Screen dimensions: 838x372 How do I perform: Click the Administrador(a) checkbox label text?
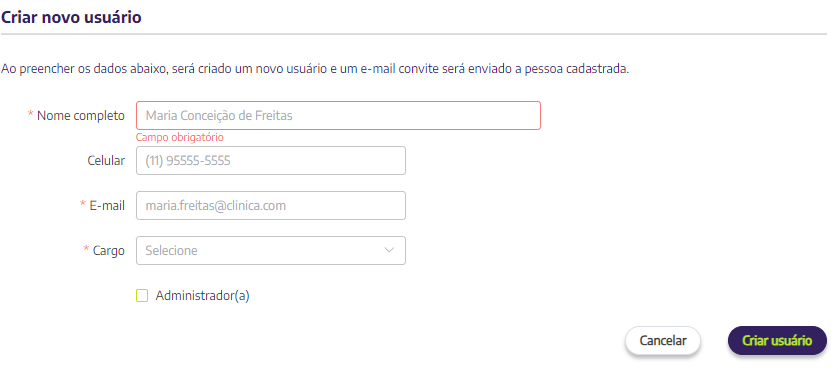pos(203,296)
